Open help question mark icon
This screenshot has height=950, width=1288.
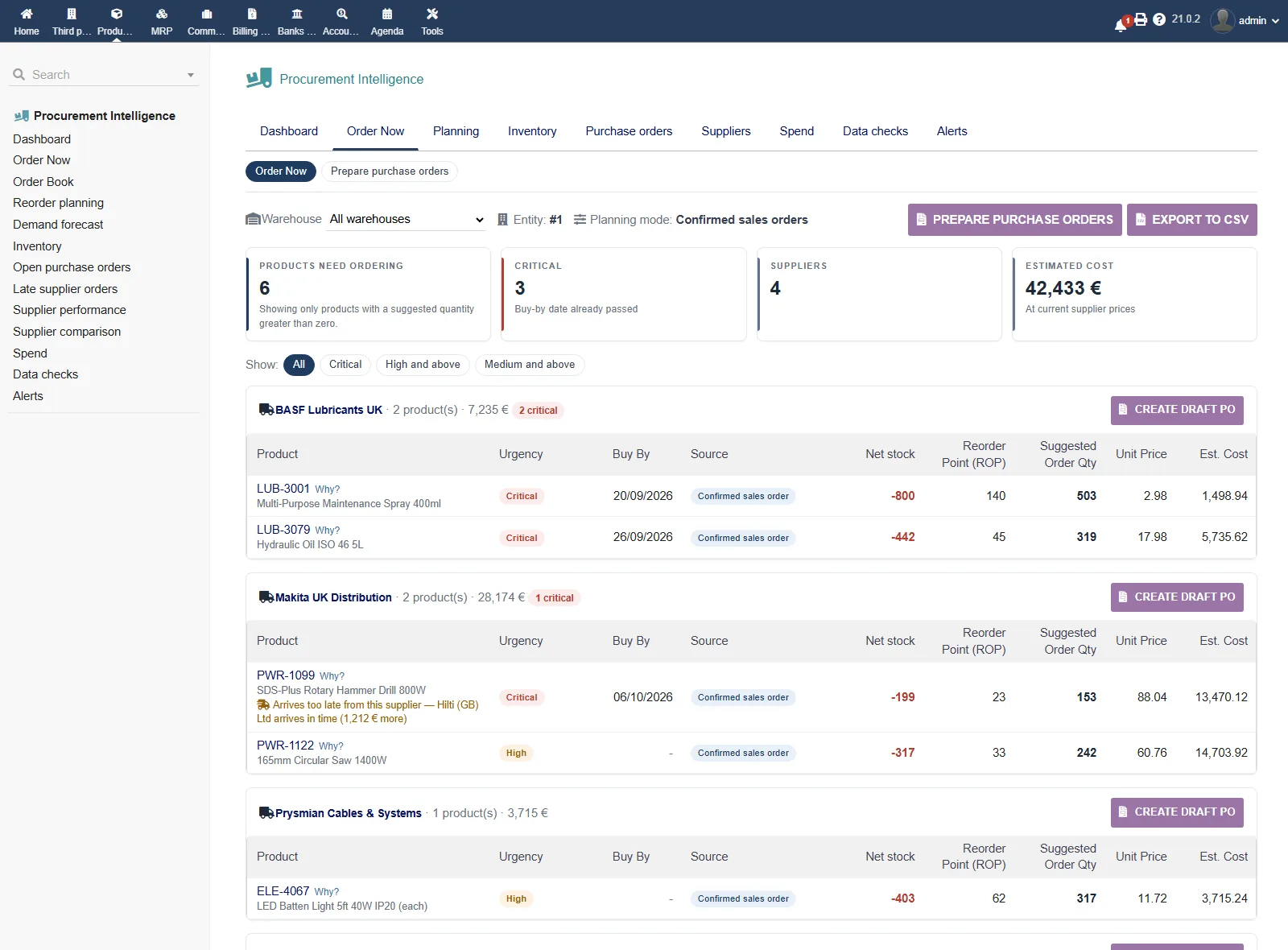point(1159,19)
